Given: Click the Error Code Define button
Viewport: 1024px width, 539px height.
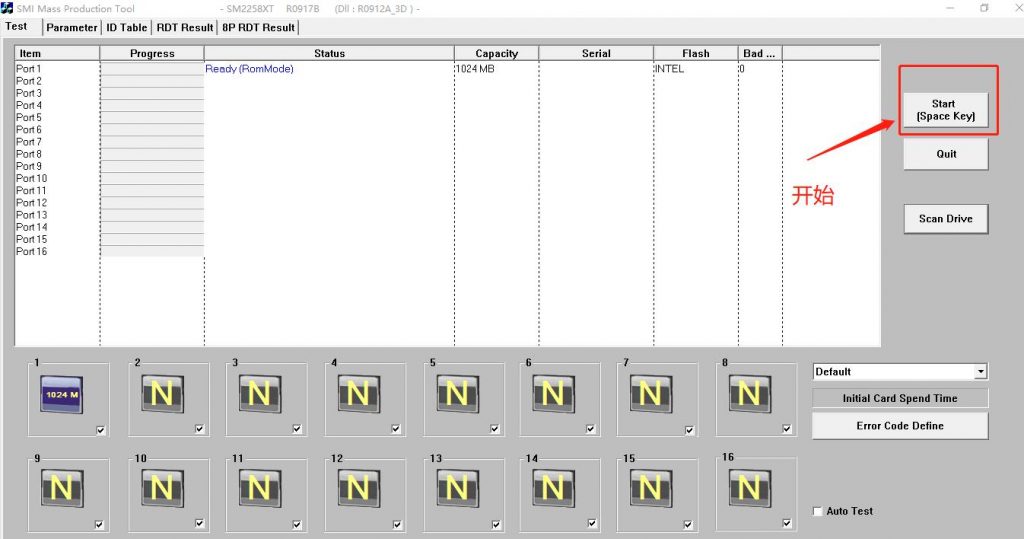Looking at the screenshot, I should pyautogui.click(x=899, y=426).
